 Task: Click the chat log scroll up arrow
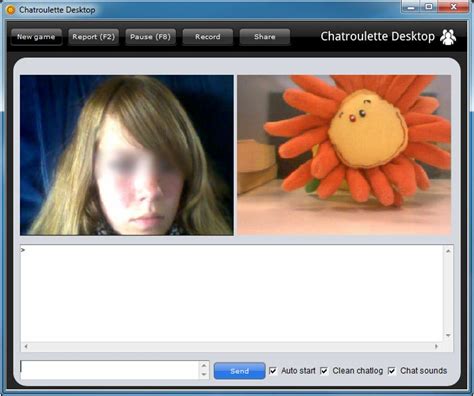click(448, 251)
